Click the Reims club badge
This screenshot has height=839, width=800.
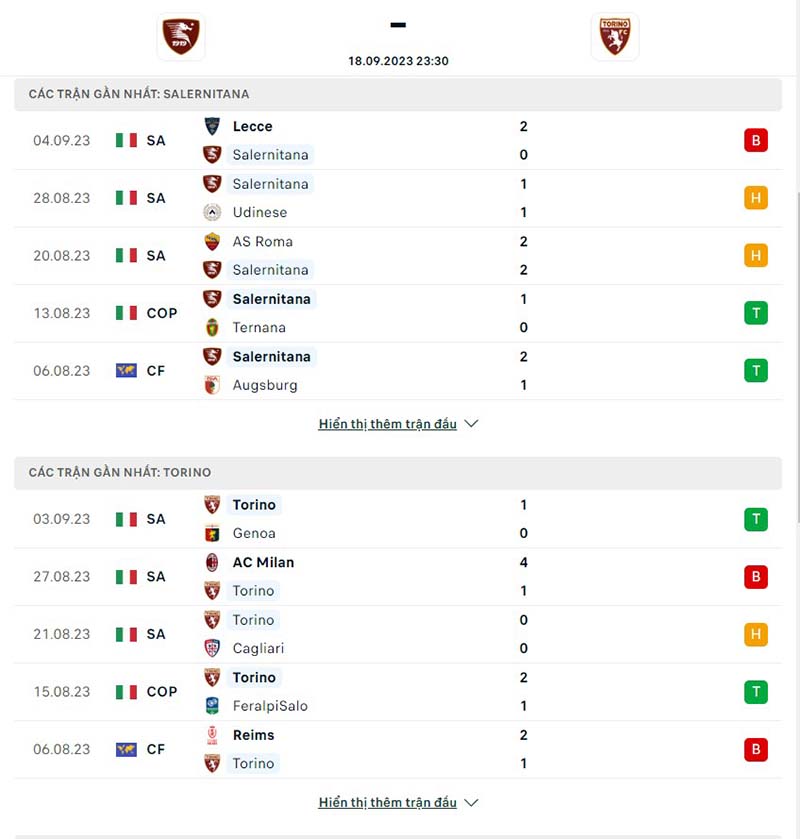point(212,735)
